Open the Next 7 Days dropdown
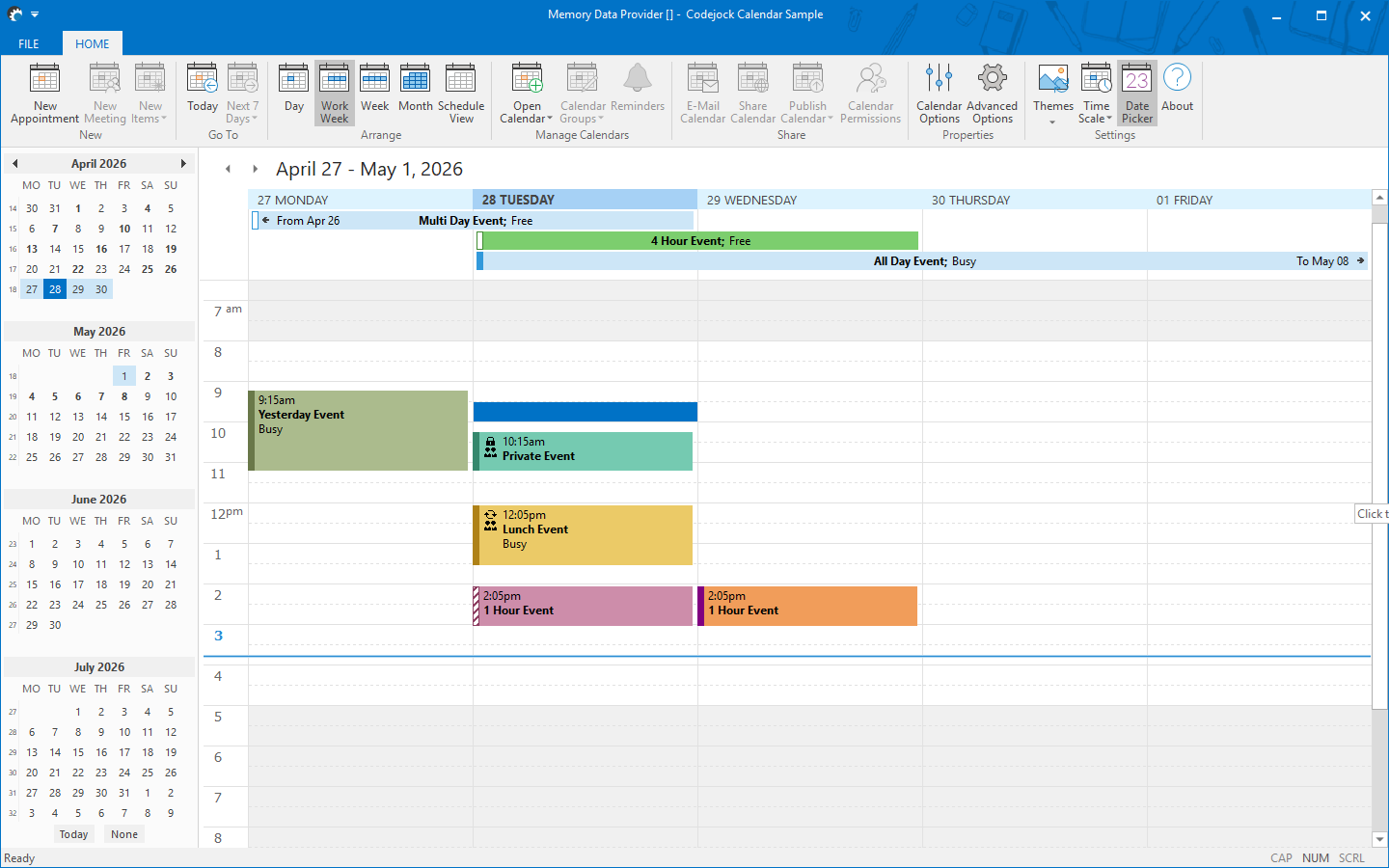 click(241, 93)
